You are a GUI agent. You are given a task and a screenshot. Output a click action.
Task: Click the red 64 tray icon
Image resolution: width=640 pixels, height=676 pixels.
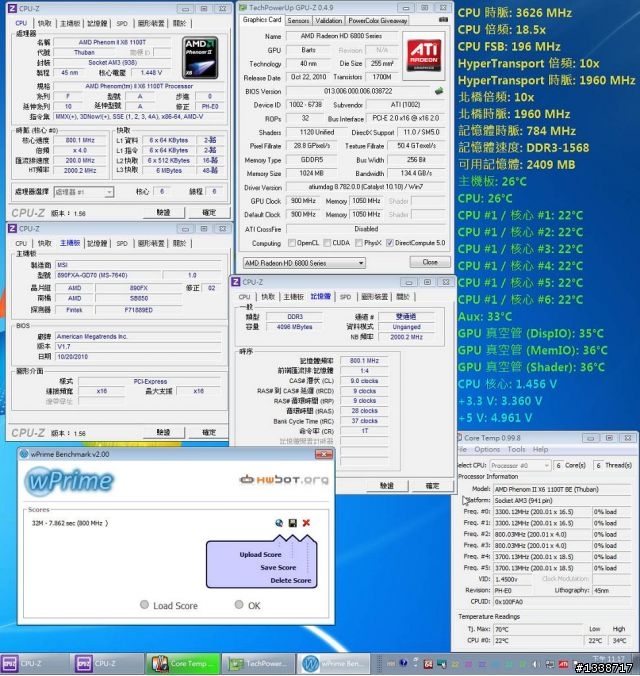[x=428, y=664]
